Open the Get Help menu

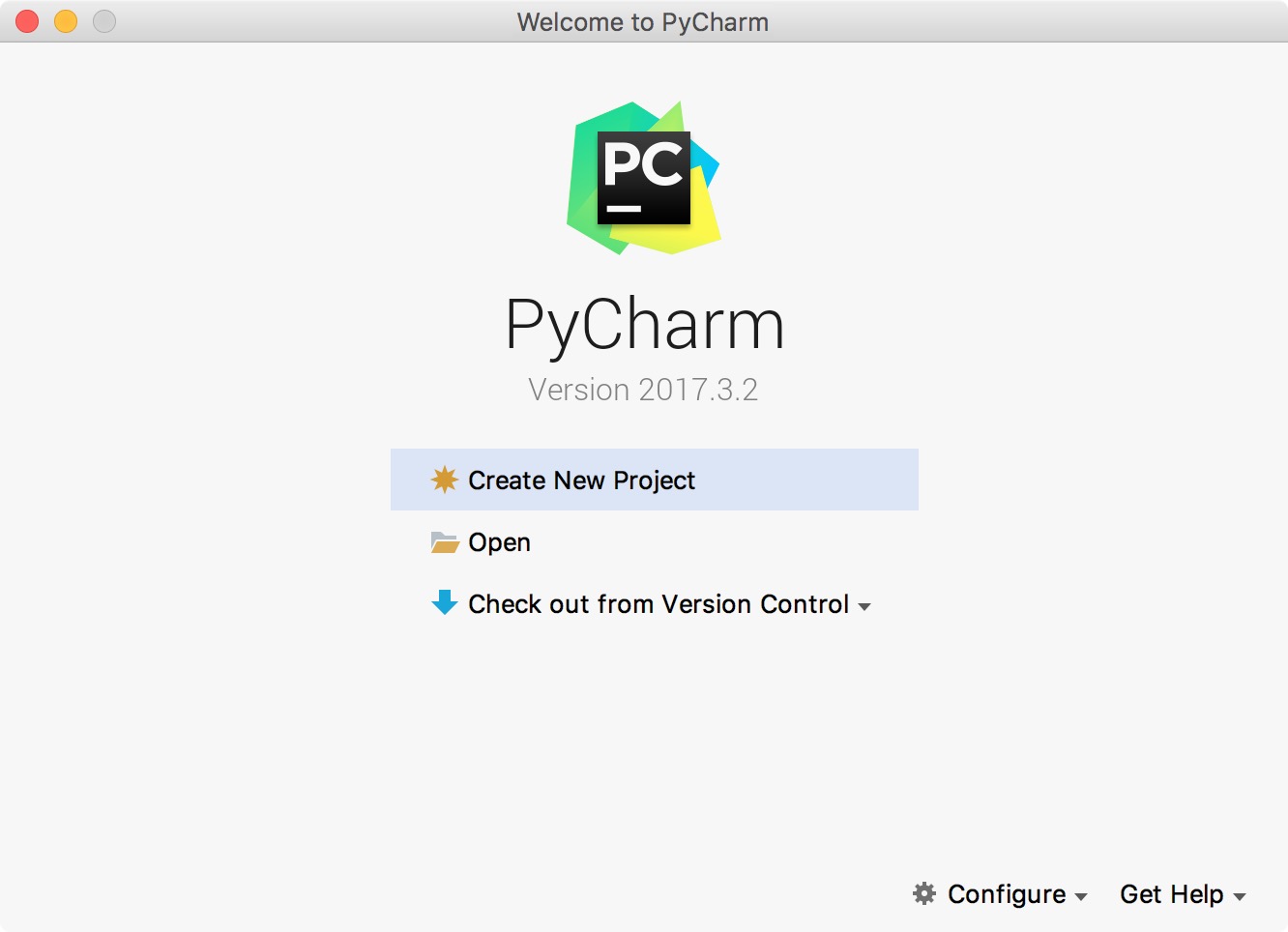coord(1171,894)
